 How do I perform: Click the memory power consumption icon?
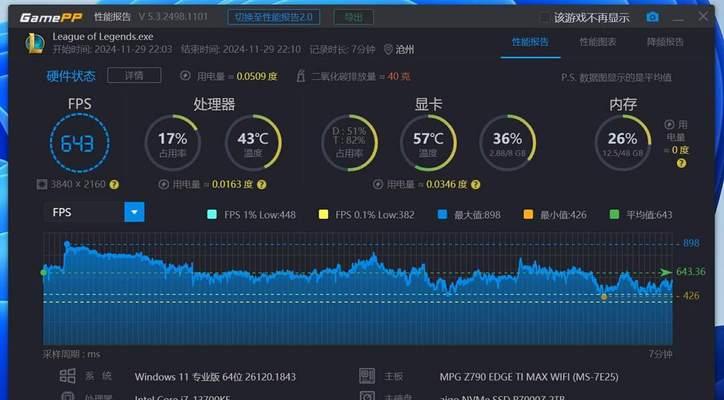click(x=669, y=124)
